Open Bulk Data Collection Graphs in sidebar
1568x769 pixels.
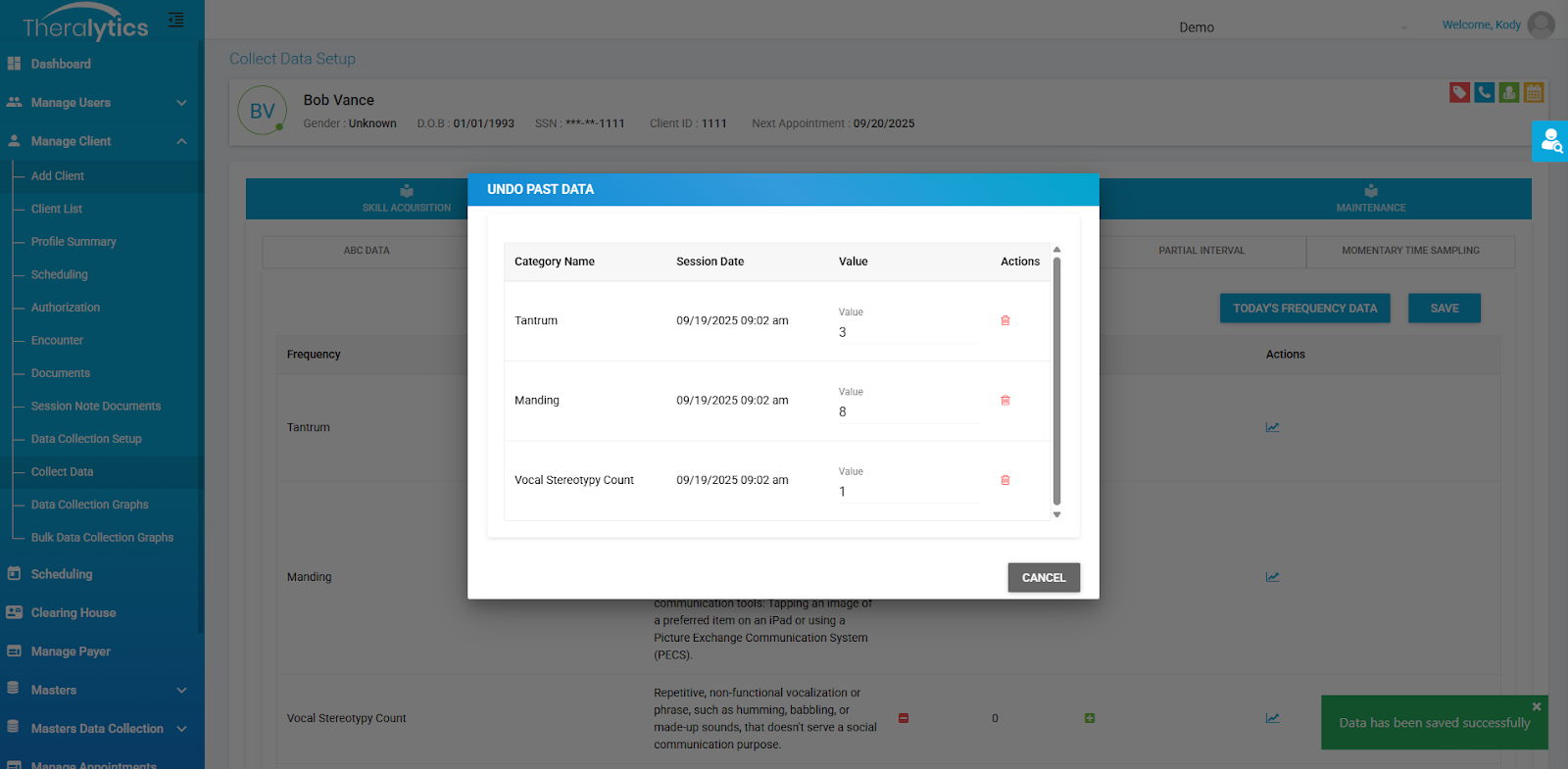click(102, 538)
